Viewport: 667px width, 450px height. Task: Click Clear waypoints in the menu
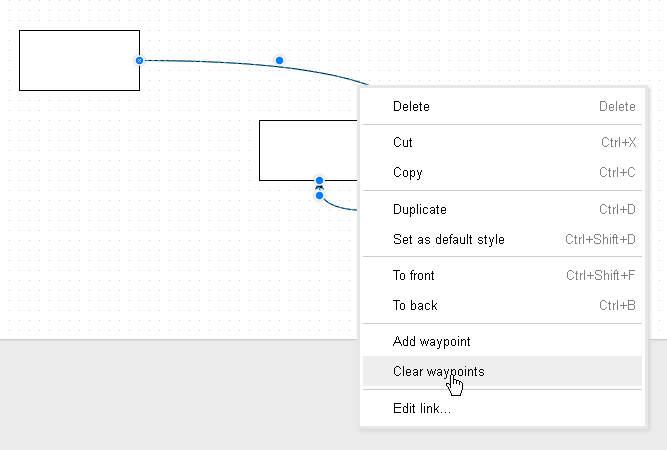point(439,372)
